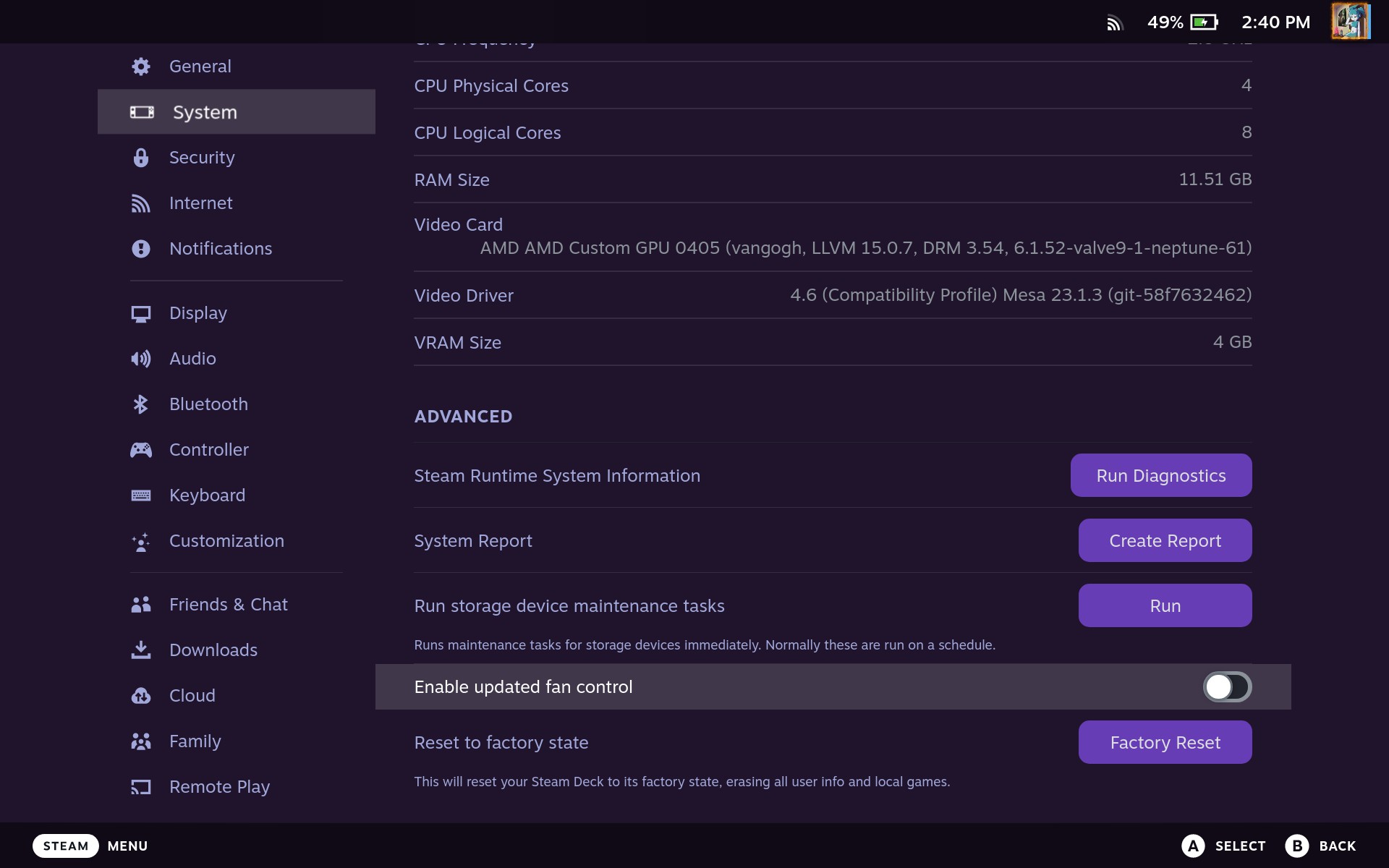This screenshot has width=1389, height=868.
Task: Click the Display monitor icon
Action: [x=141, y=313]
